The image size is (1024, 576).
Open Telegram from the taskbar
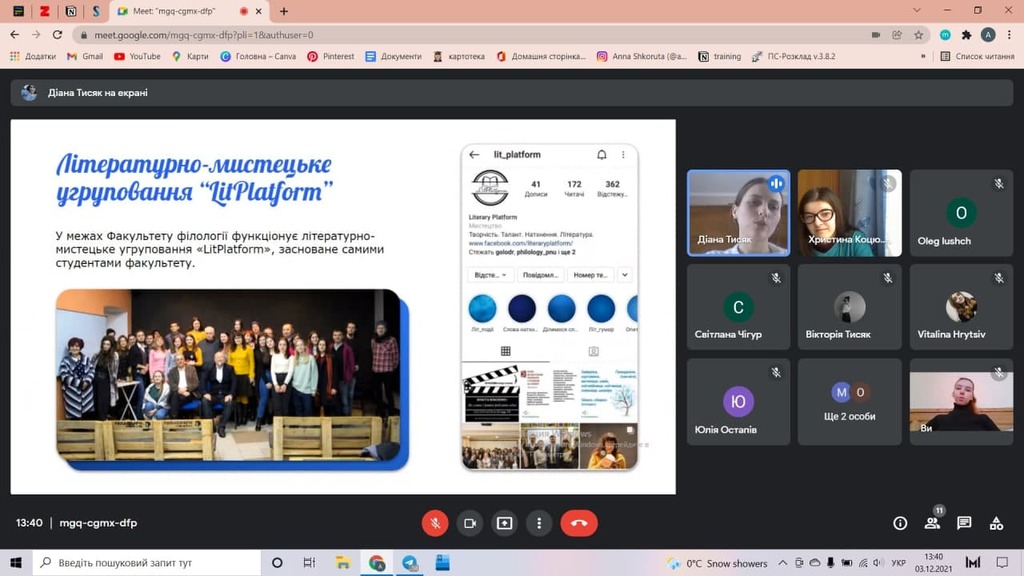(x=409, y=562)
